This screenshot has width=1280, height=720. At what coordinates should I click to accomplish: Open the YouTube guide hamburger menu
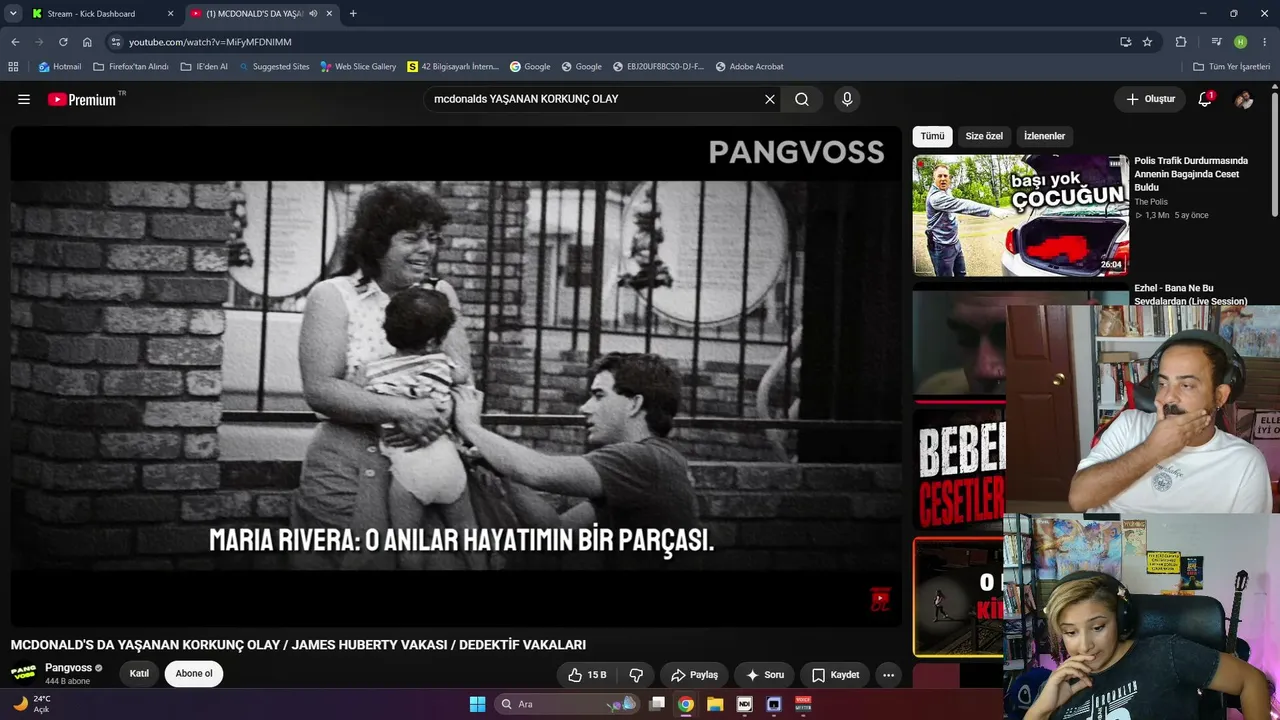[x=24, y=99]
